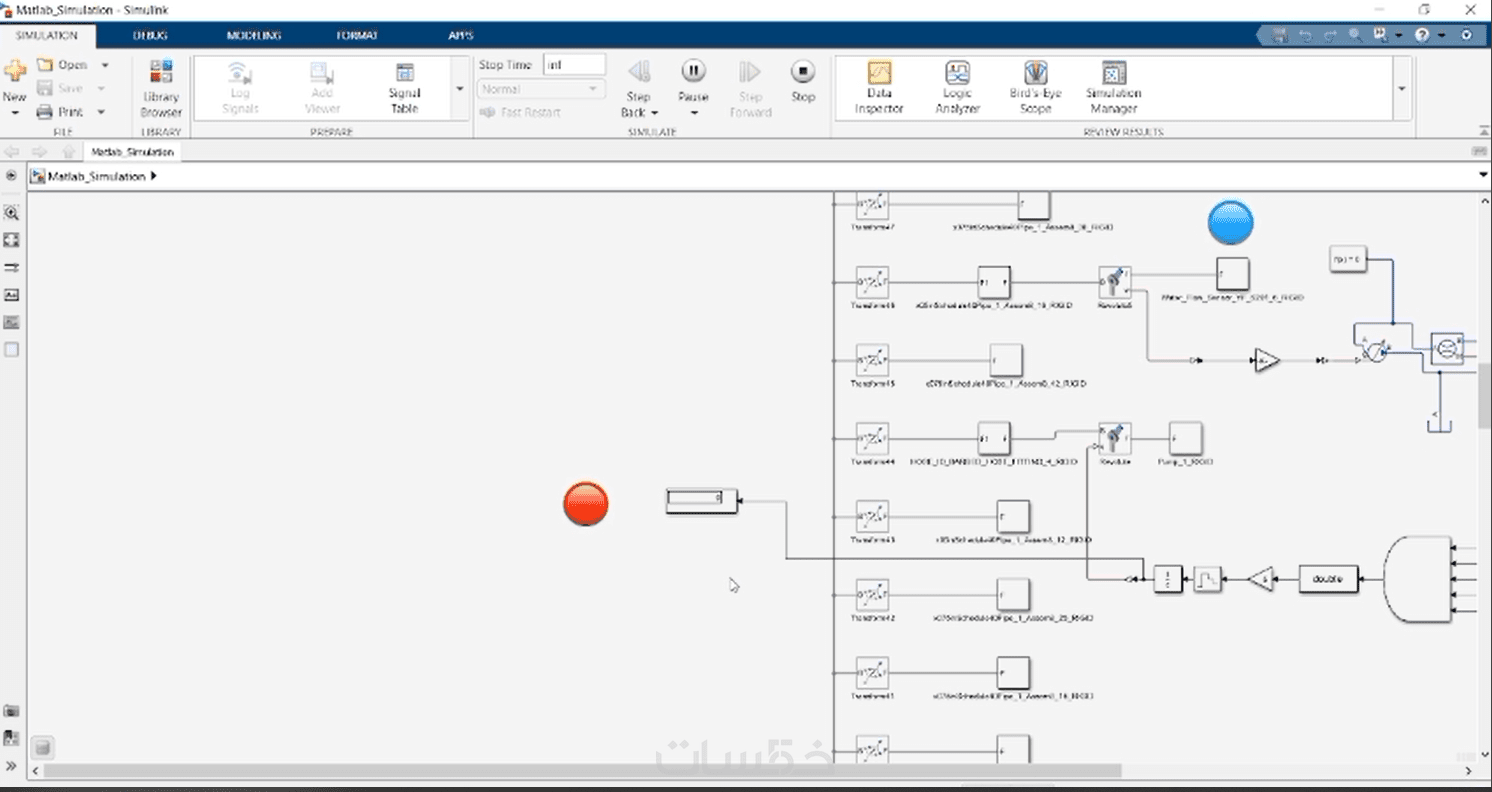Expand the Prepare gallery
The width and height of the screenshot is (1492, 792).
pos(460,89)
